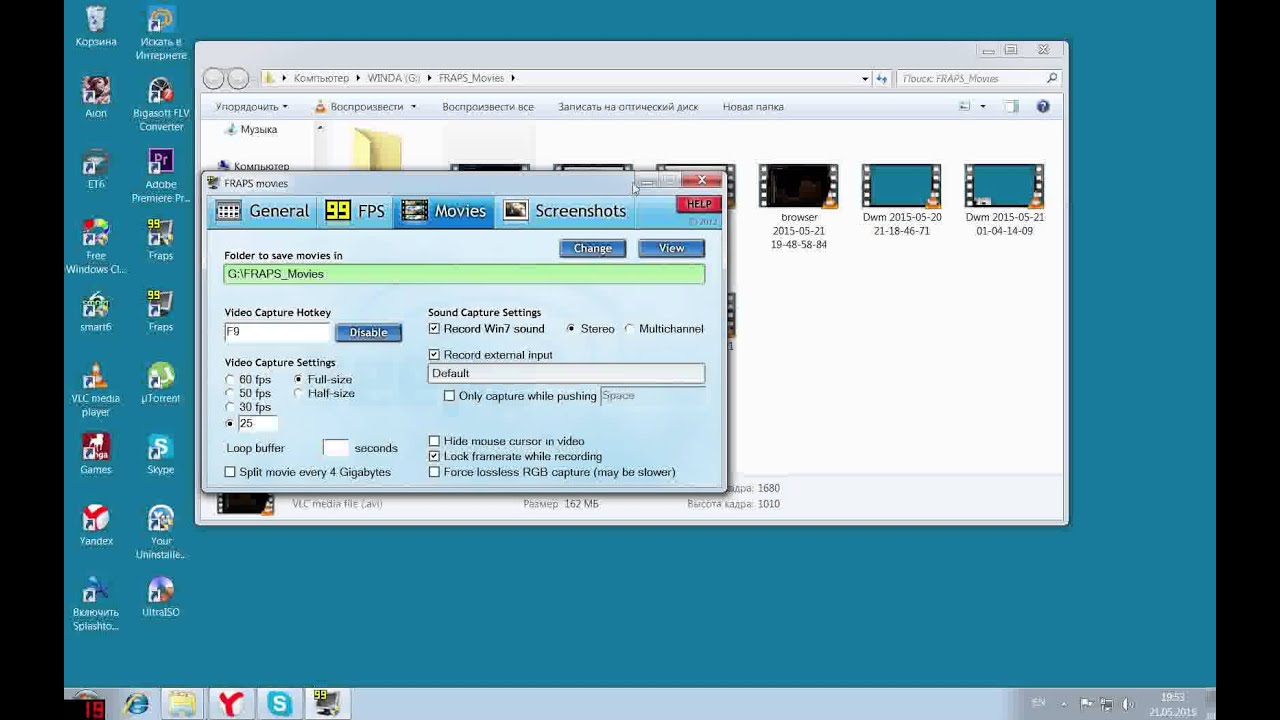Screen dimensions: 1280x720
Task: Click the WINDA (G:) breadcrumb
Action: tap(394, 78)
